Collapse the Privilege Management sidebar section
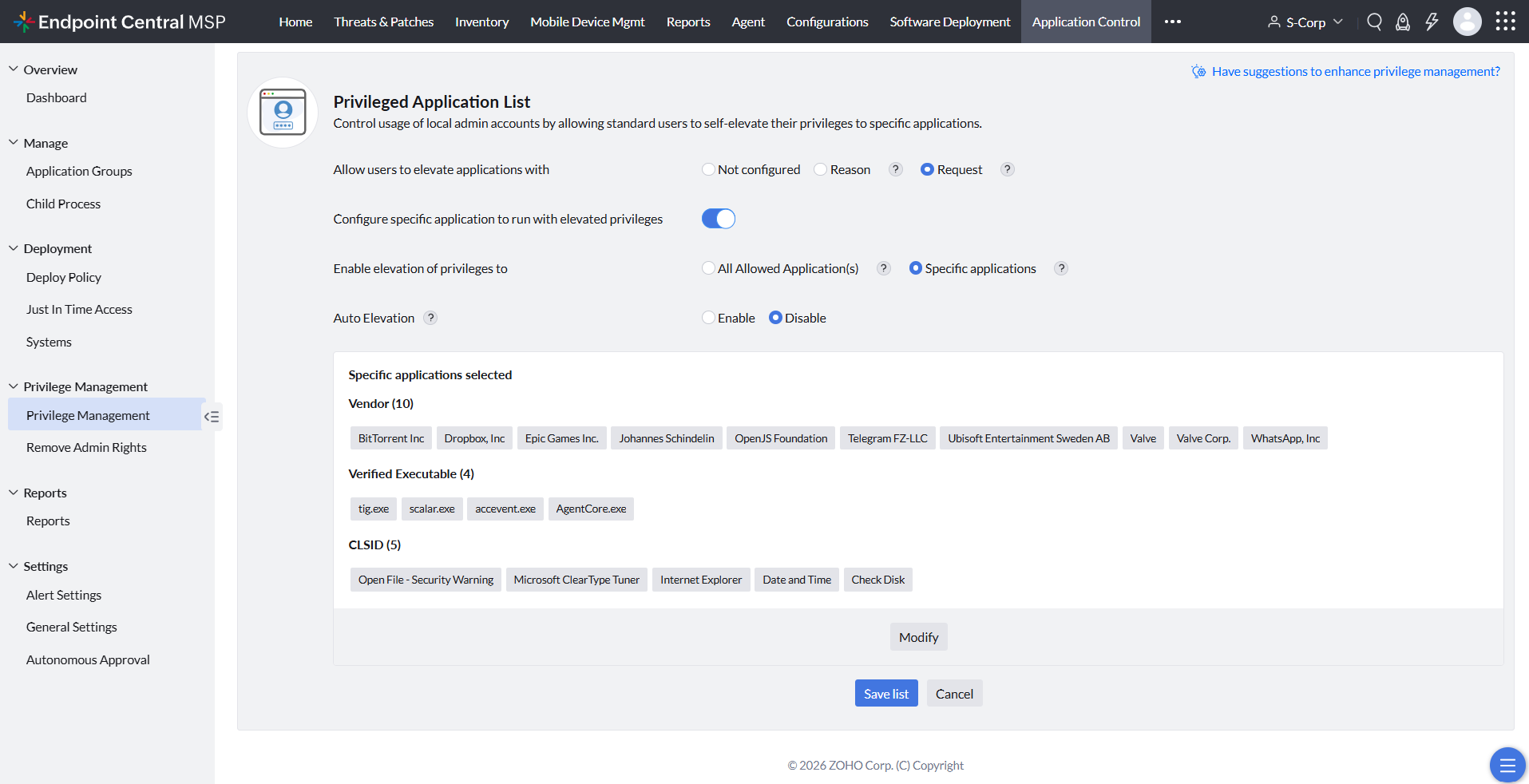1529x784 pixels. tap(14, 386)
